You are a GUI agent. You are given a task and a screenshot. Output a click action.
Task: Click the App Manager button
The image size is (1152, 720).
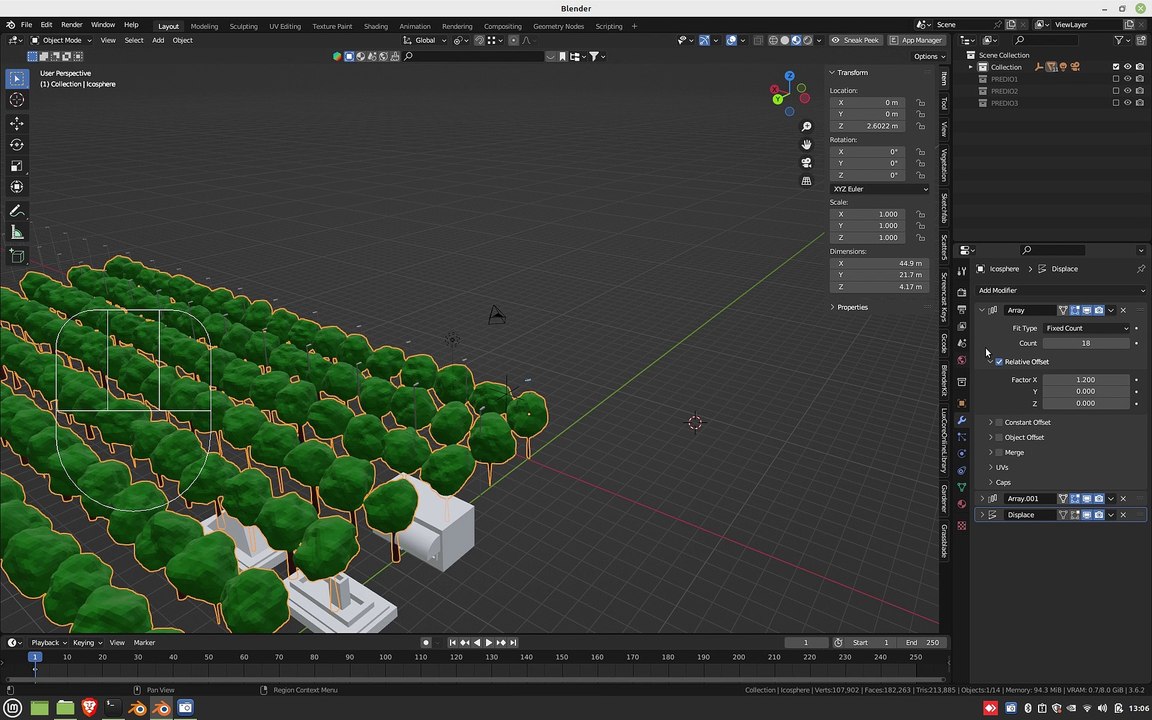tap(915, 40)
